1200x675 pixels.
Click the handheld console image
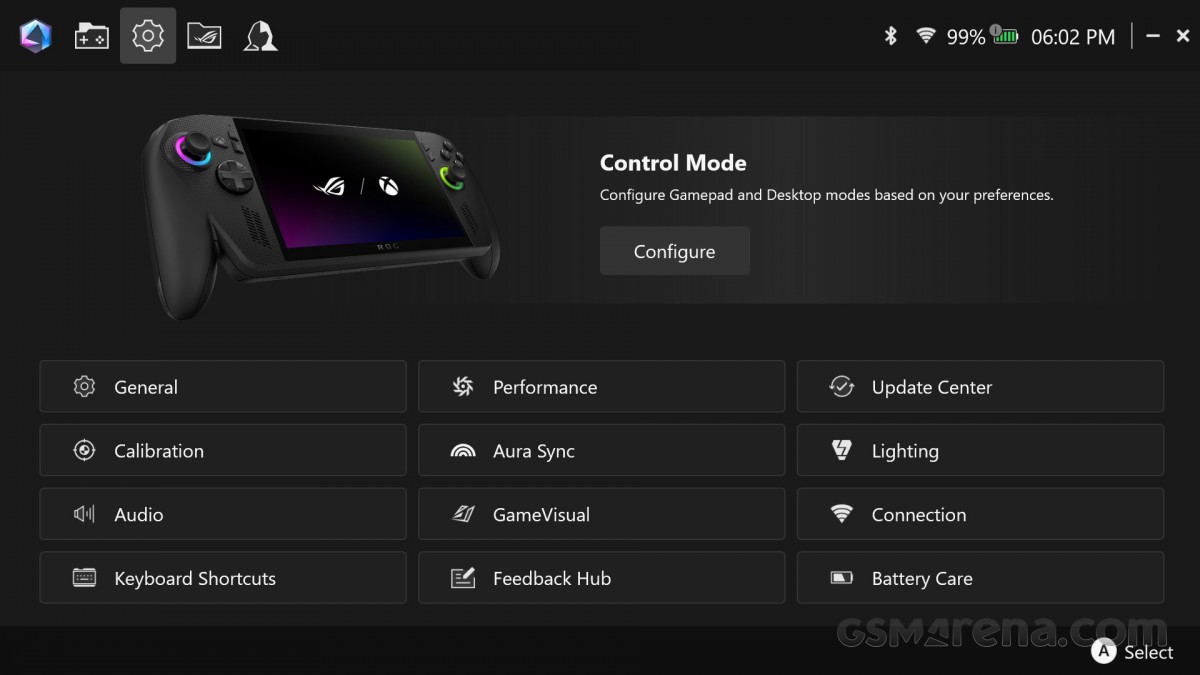(320, 217)
